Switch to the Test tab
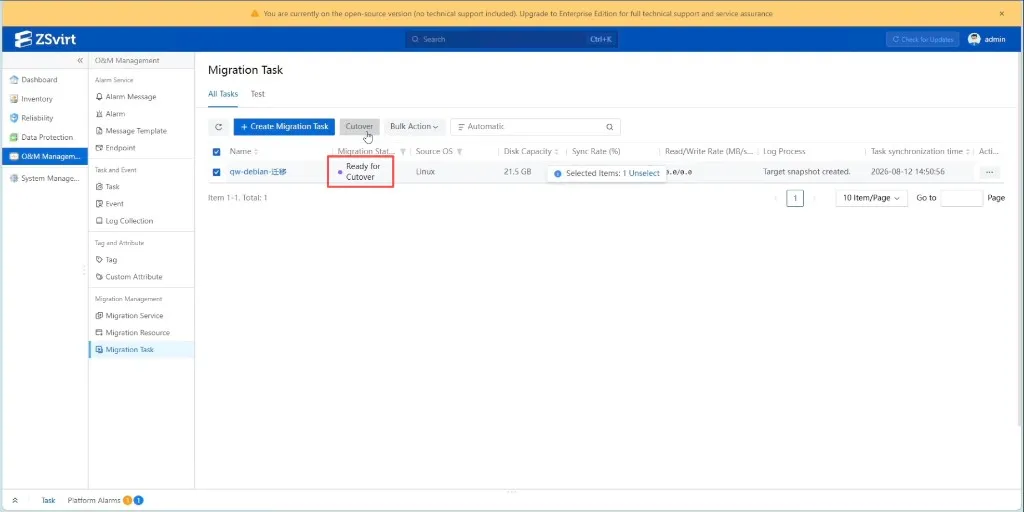Viewport: 1024px width, 512px height. [258, 94]
